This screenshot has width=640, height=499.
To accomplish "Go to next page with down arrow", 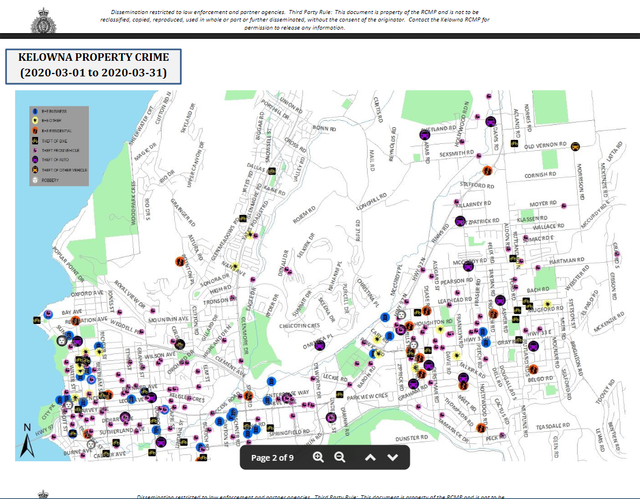I will (393, 457).
